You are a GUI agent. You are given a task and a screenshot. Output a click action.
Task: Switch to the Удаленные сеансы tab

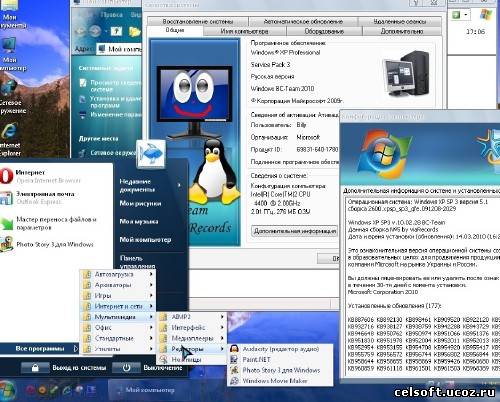[x=400, y=21]
